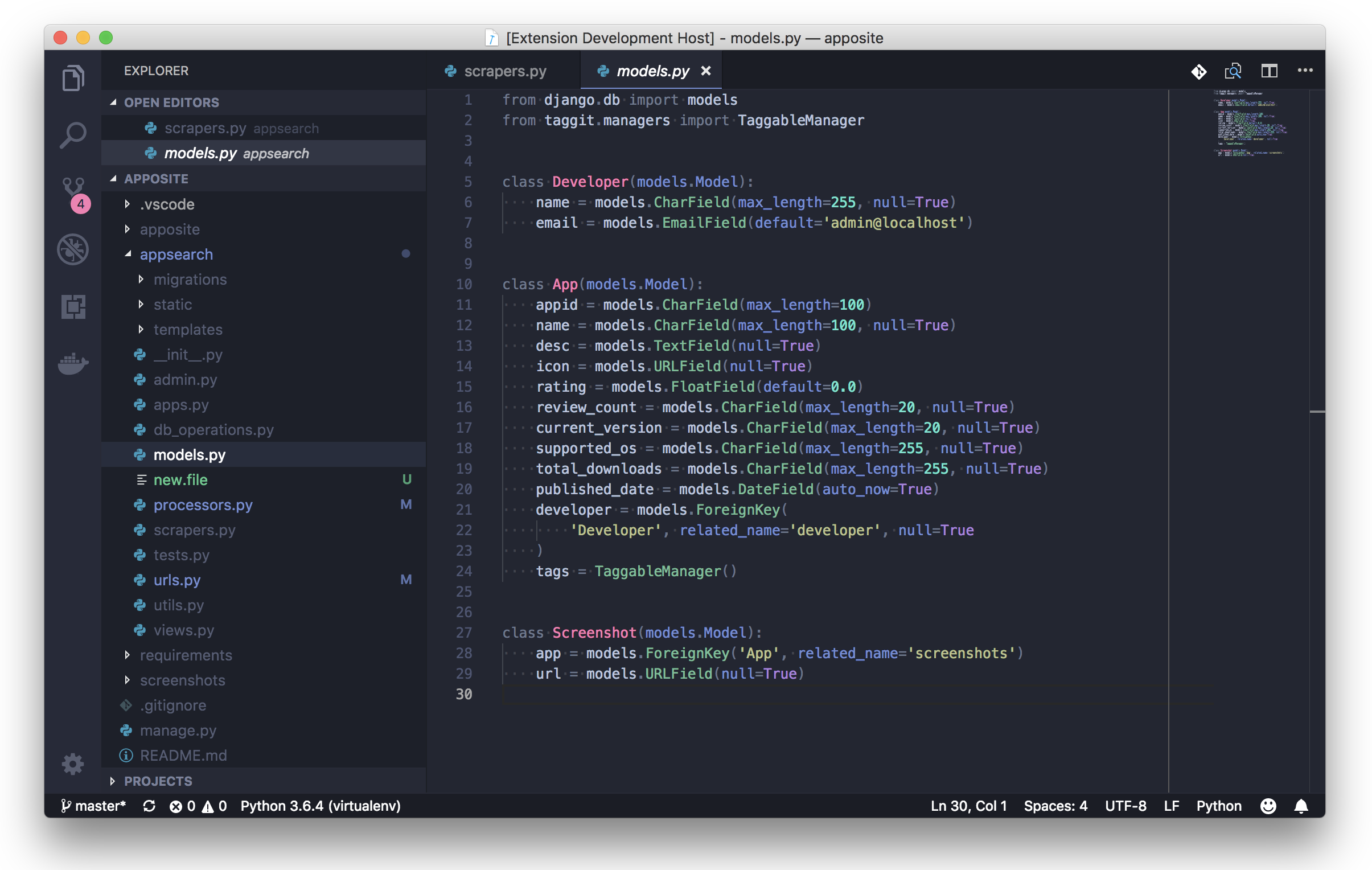
Task: Click the Manage gear icon
Action: point(73,764)
